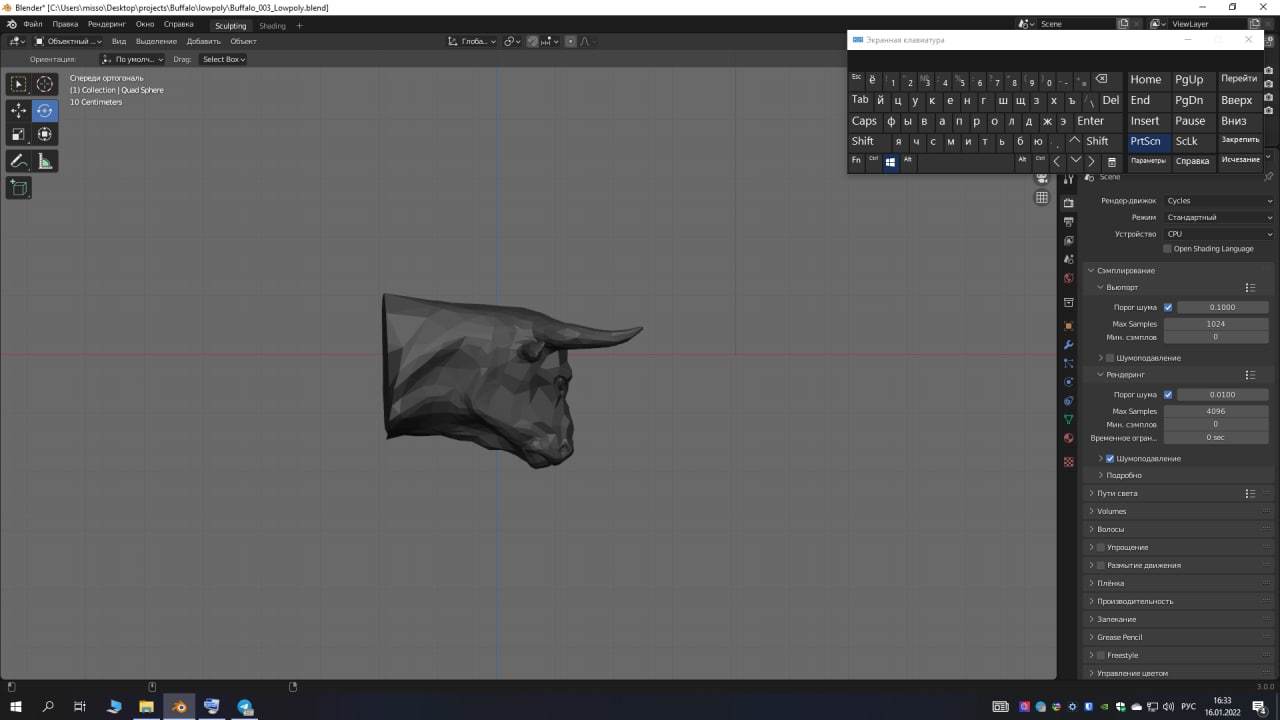Open the Modifiers wrench tab icon
The height and width of the screenshot is (720, 1280).
pos(1069,345)
